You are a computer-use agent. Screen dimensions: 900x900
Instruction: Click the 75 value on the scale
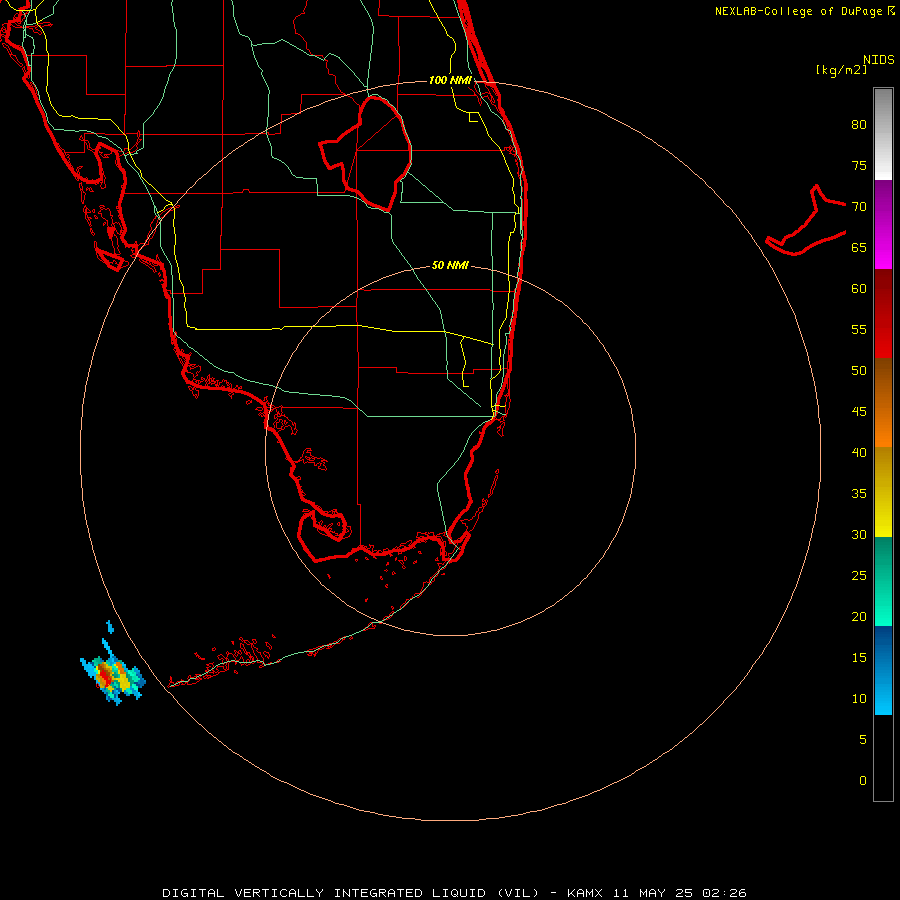tap(859, 166)
